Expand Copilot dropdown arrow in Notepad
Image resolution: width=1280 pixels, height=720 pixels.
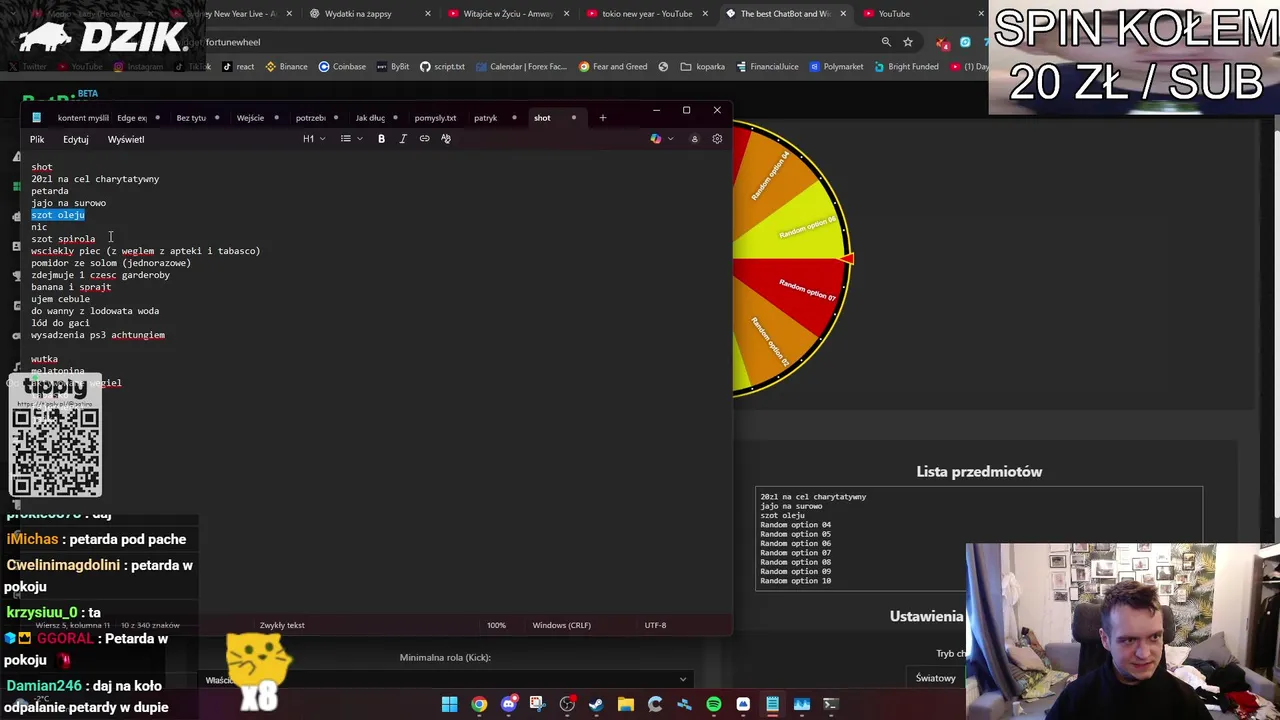[670, 139]
